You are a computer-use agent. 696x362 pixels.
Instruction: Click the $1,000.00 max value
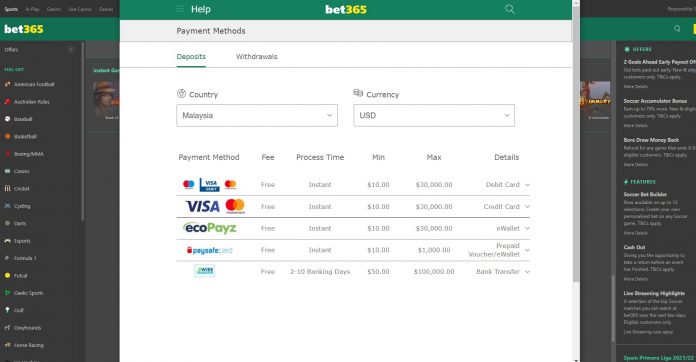point(434,250)
